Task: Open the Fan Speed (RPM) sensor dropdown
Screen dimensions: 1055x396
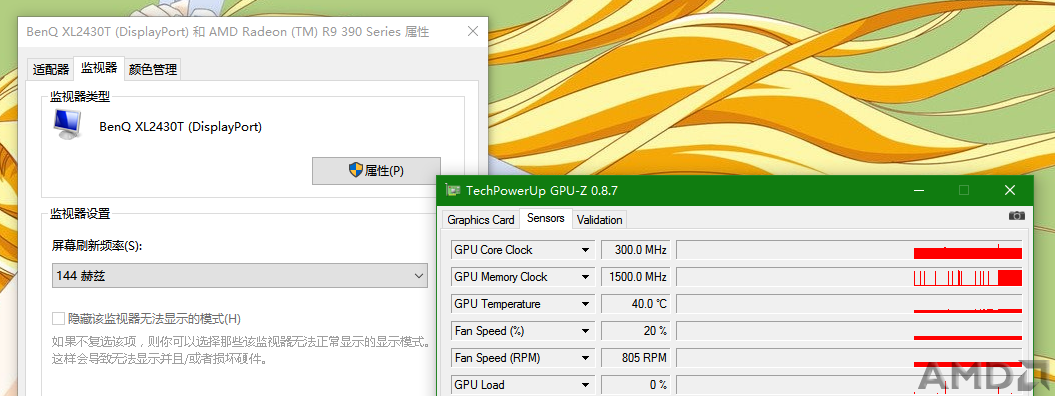Action: pyautogui.click(x=584, y=358)
